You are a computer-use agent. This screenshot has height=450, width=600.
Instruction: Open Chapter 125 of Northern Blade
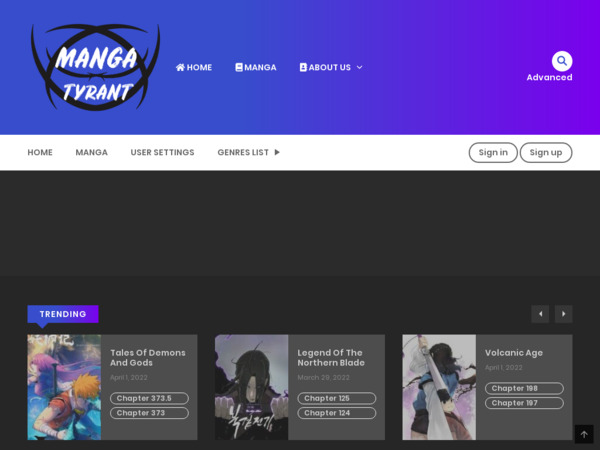(337, 398)
